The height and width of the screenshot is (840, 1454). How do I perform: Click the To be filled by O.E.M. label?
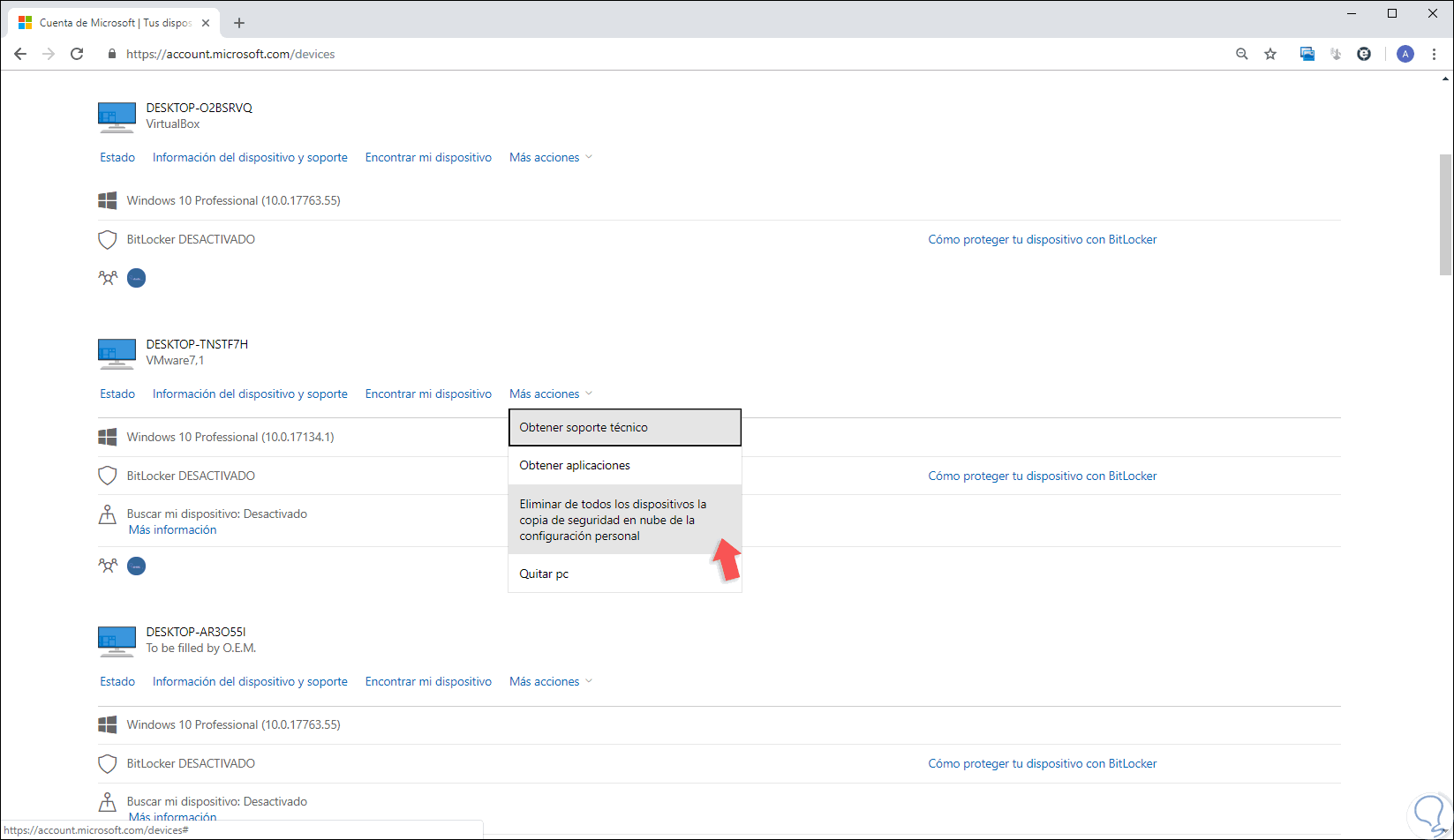pos(201,648)
